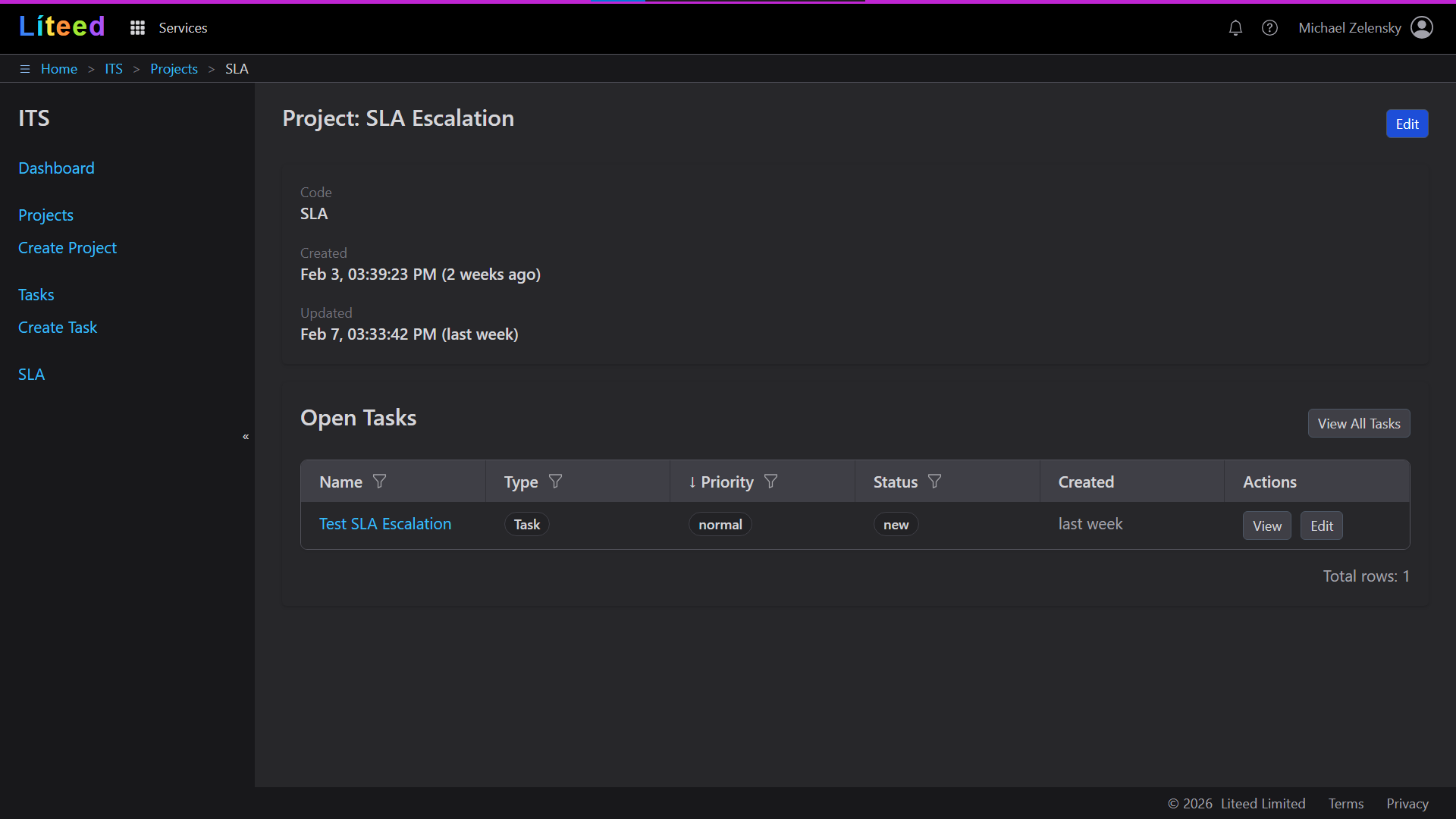Click the notifications bell icon
The height and width of the screenshot is (819, 1456).
(x=1235, y=28)
